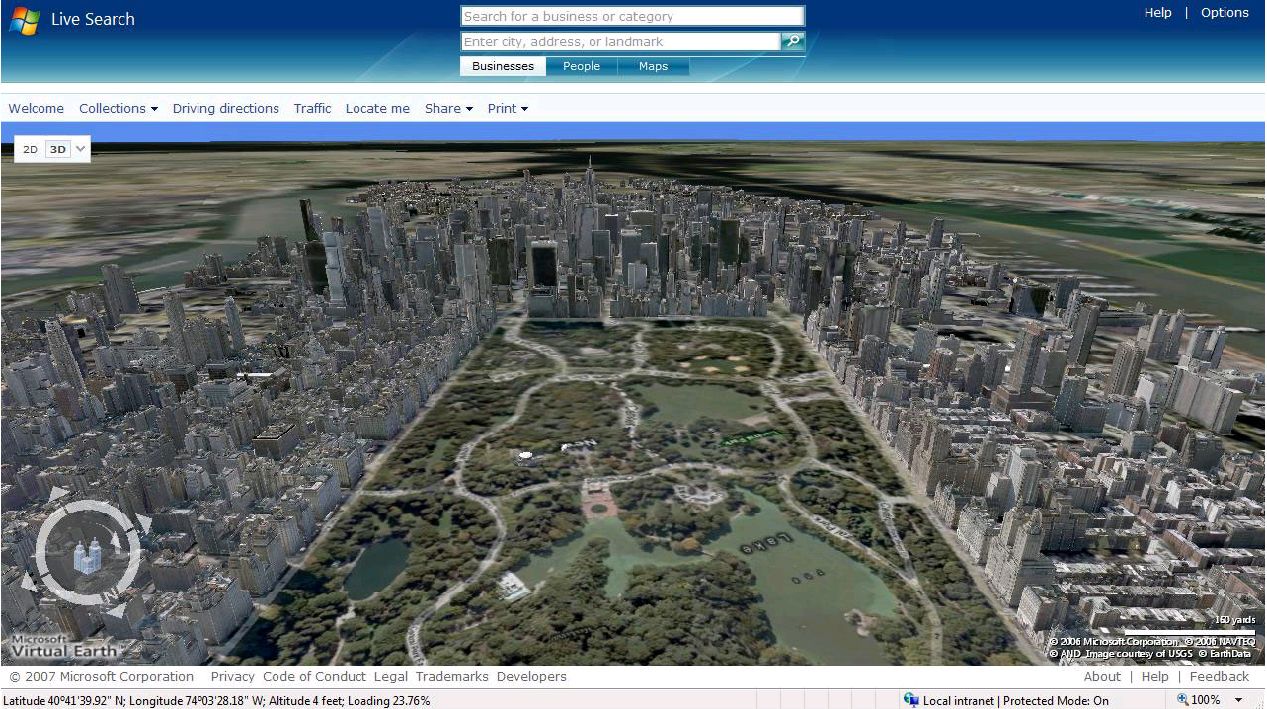The width and height of the screenshot is (1267, 709).
Task: Switch the map to 2D view
Action: 30,149
